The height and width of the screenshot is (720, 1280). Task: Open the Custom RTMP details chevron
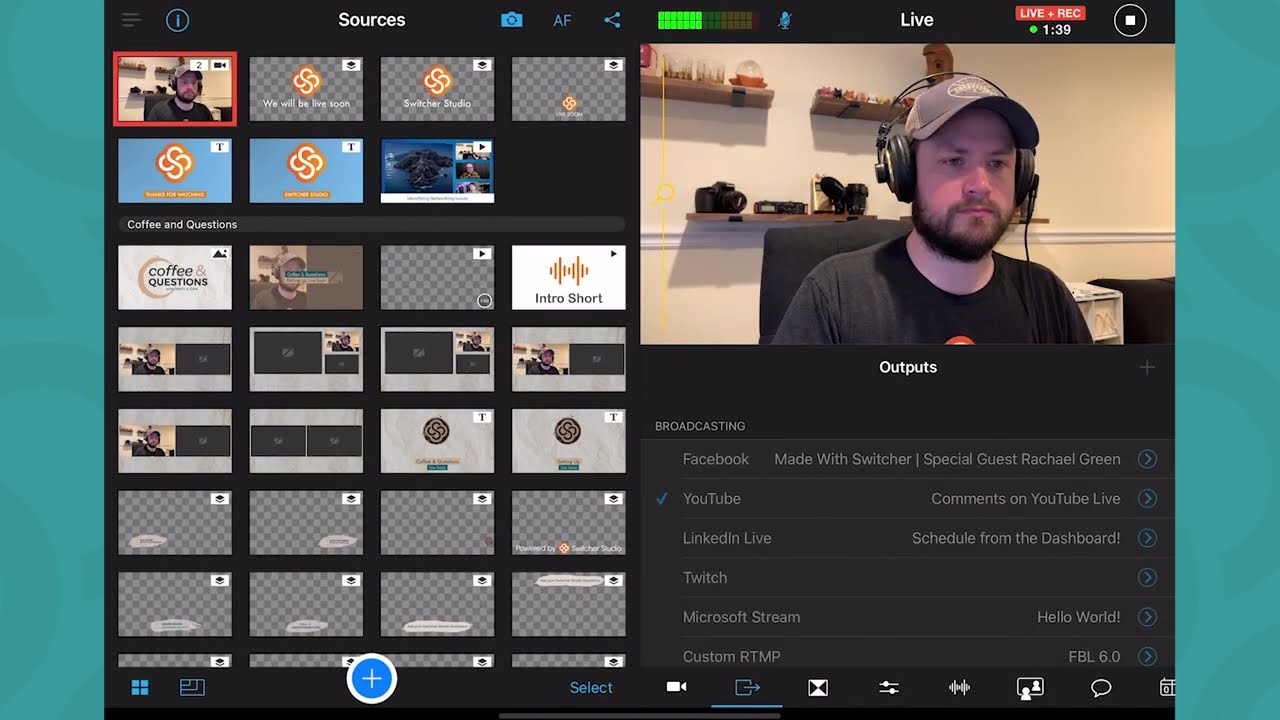point(1147,657)
